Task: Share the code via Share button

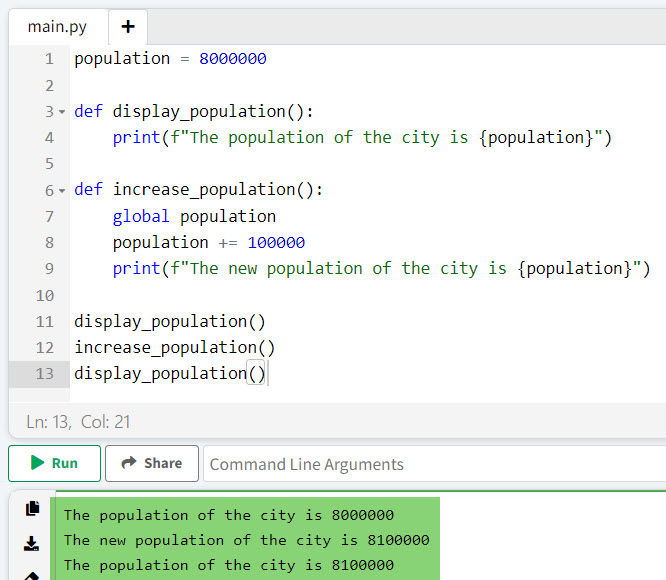Action: (x=152, y=463)
